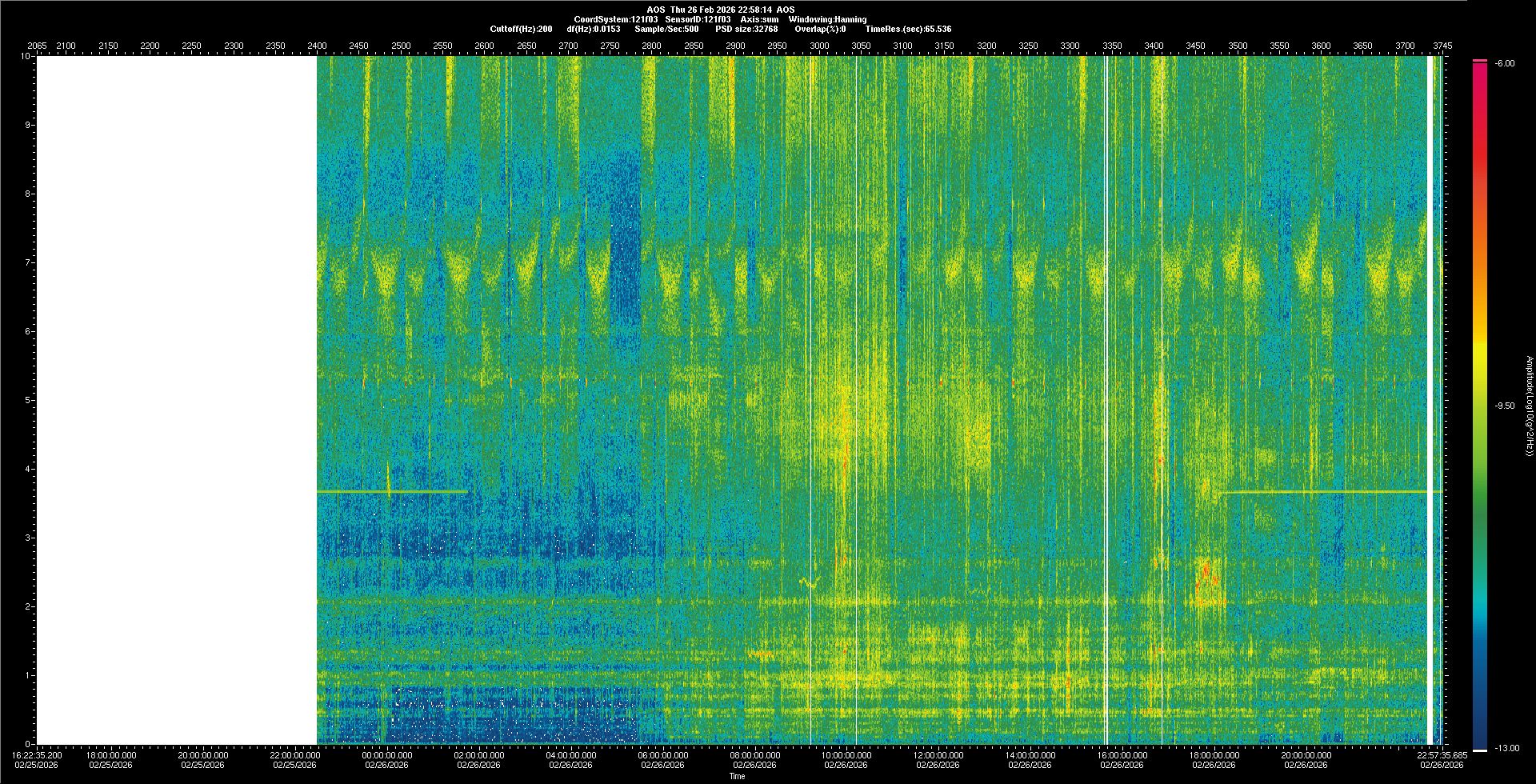
Task: Select the -6.00 colorbar maximum label
Action: point(1504,63)
